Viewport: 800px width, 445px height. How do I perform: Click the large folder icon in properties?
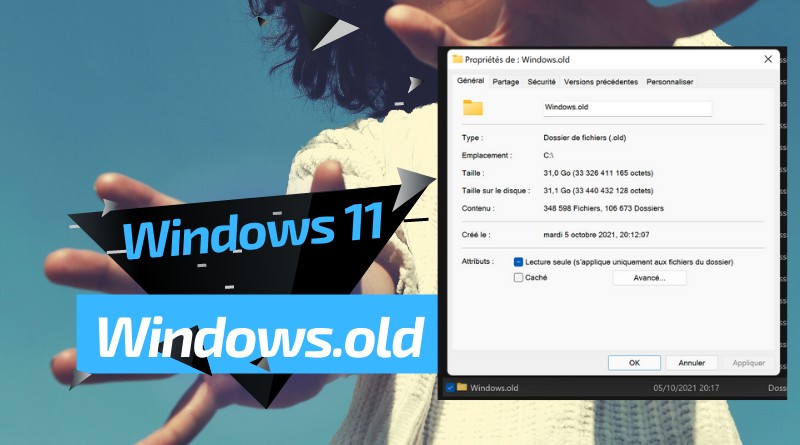pyautogui.click(x=473, y=108)
